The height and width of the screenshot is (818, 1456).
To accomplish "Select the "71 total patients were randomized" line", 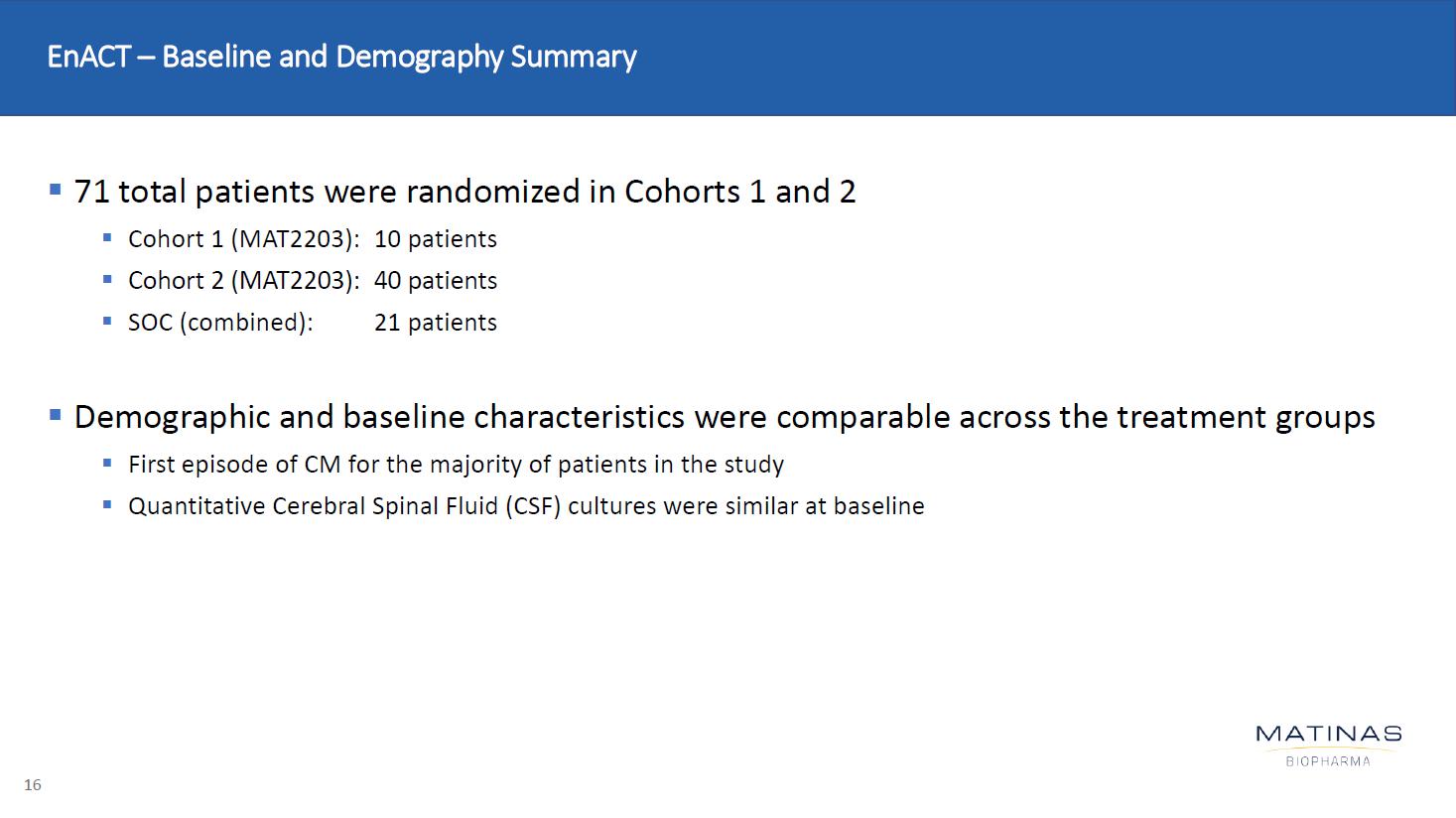I will pos(464,192).
